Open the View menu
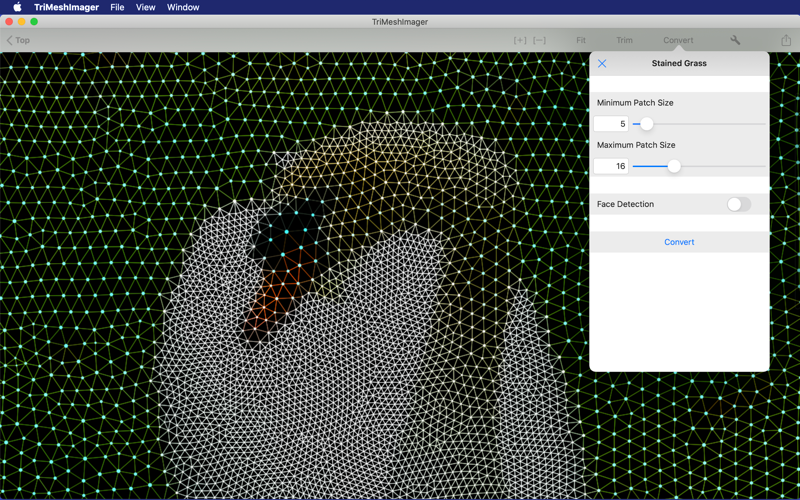Viewport: 800px width, 500px height. tap(145, 7)
